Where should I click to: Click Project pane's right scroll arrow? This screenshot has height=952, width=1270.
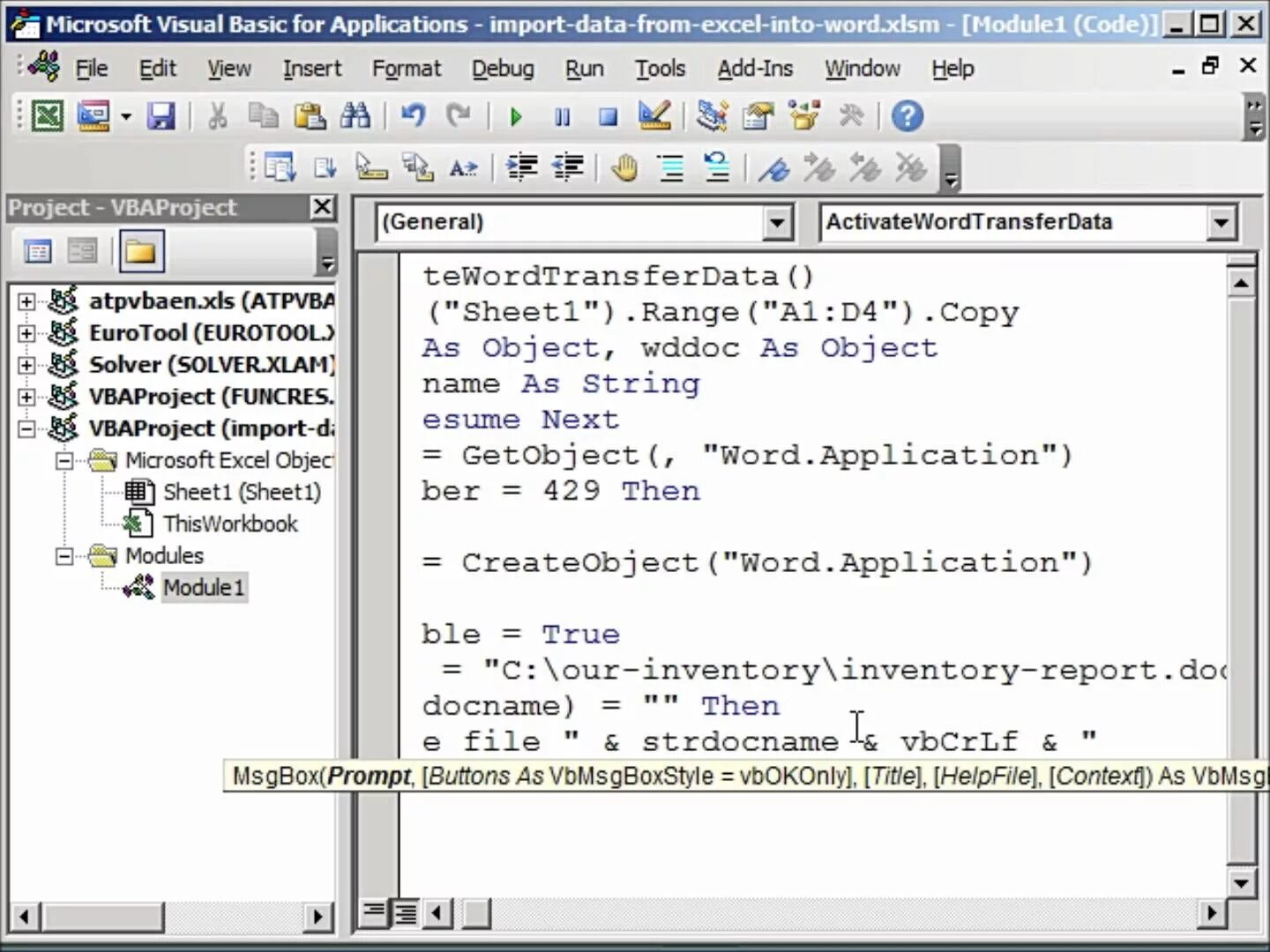317,917
